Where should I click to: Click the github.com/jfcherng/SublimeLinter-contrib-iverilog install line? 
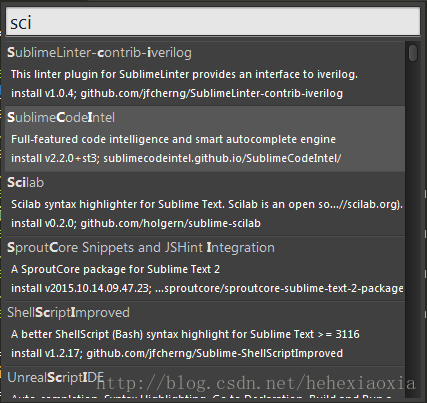(177, 93)
